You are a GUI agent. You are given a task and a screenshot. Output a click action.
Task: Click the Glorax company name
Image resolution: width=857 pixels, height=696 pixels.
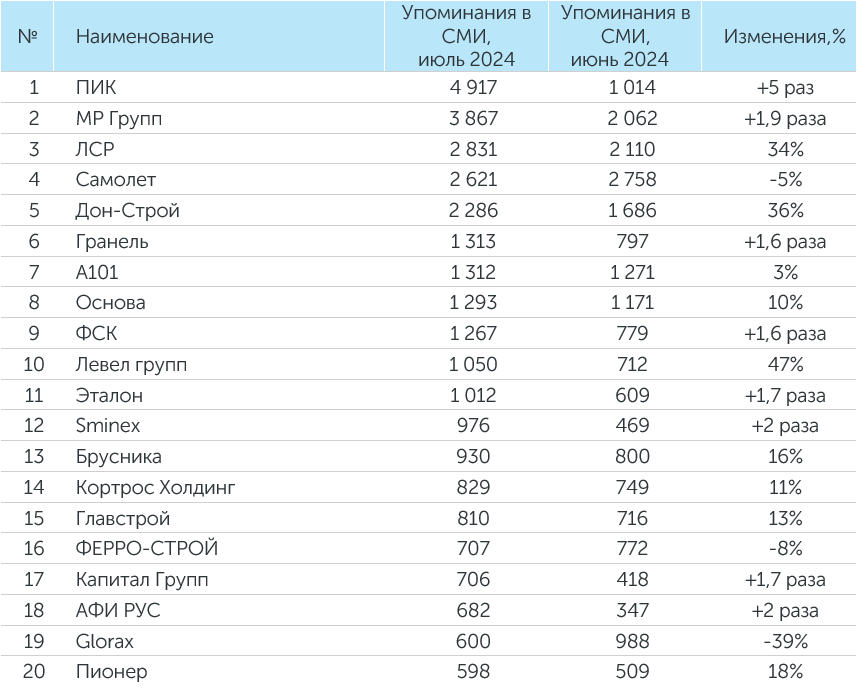click(x=104, y=641)
